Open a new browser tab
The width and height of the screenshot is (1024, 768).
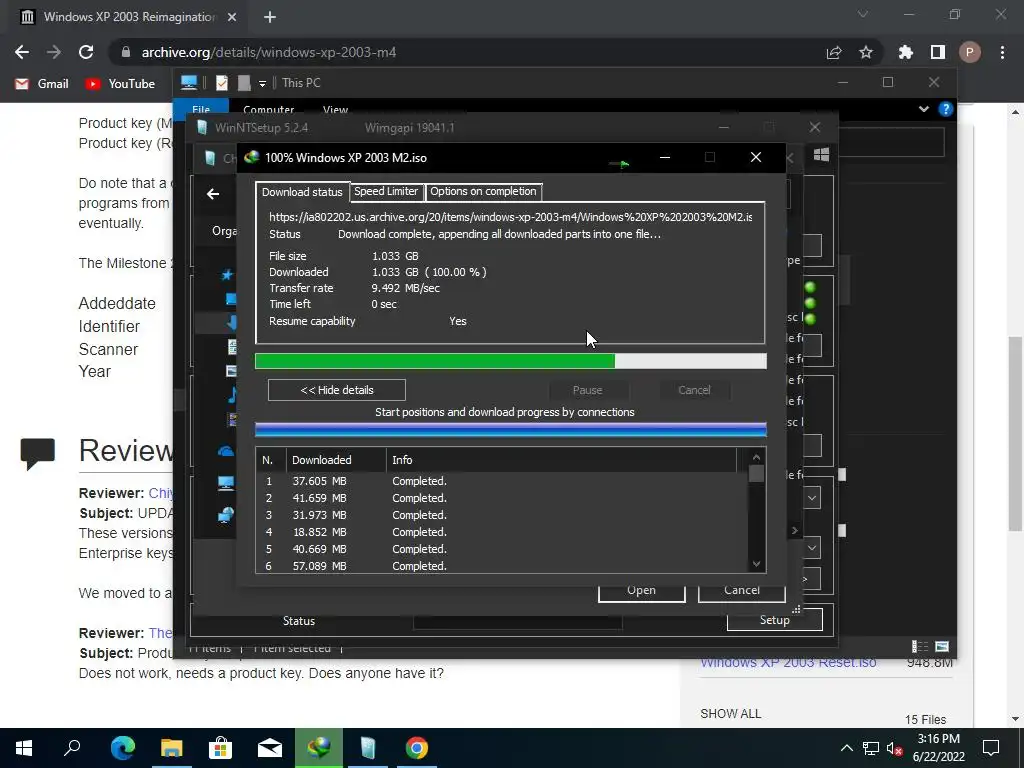point(270,17)
